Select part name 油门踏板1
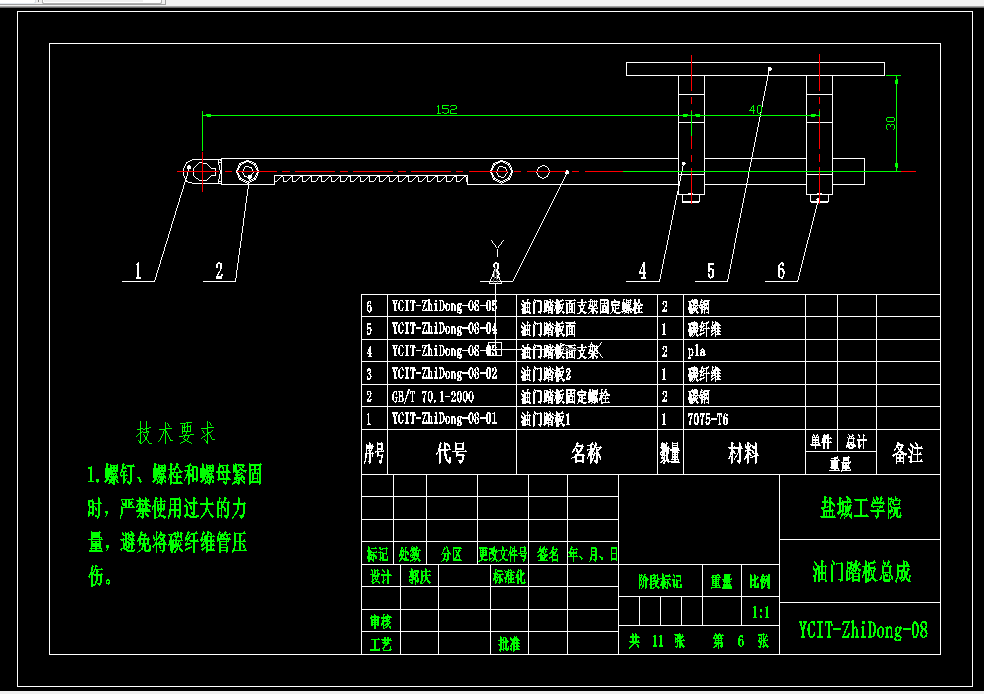Screen dimensions: 984x694 [545, 419]
